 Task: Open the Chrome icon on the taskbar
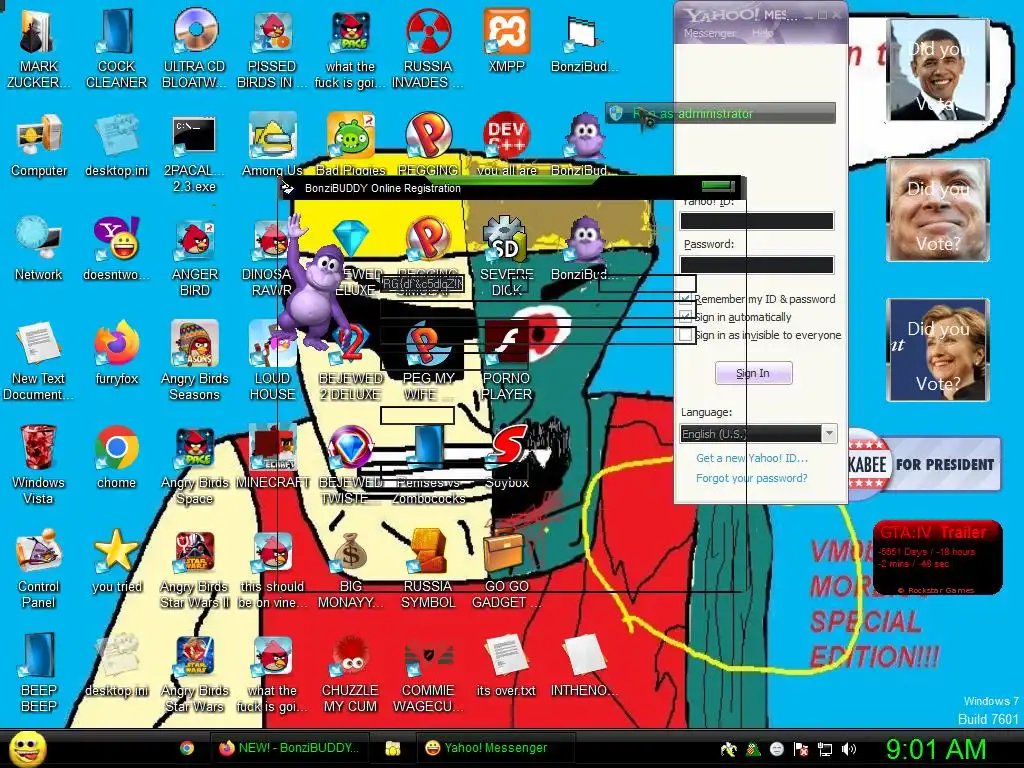coord(187,748)
